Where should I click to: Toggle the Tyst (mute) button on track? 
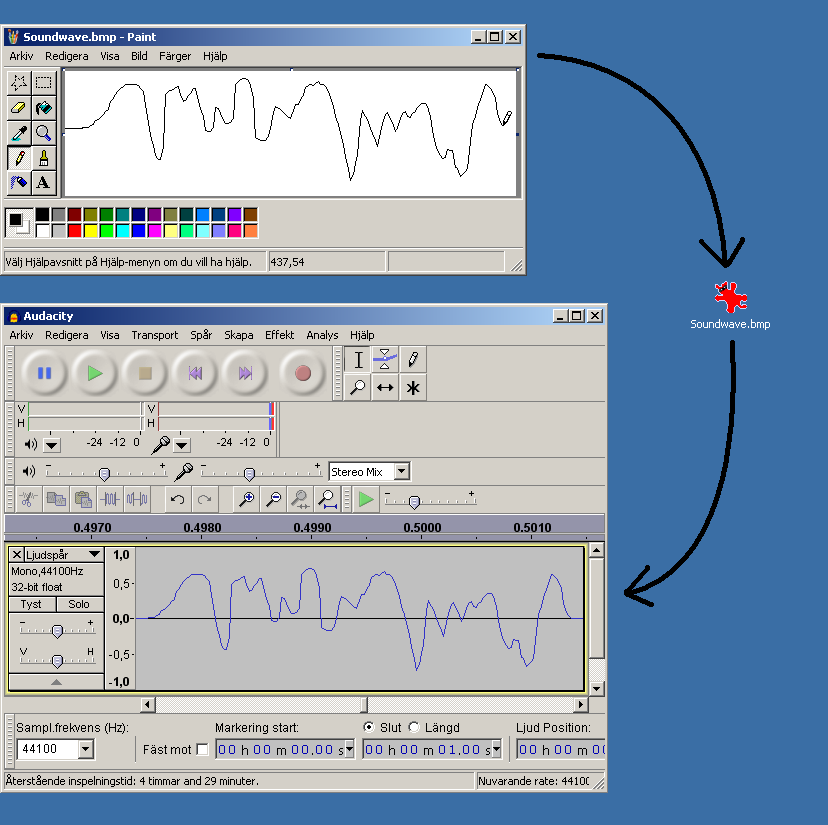click(31, 604)
